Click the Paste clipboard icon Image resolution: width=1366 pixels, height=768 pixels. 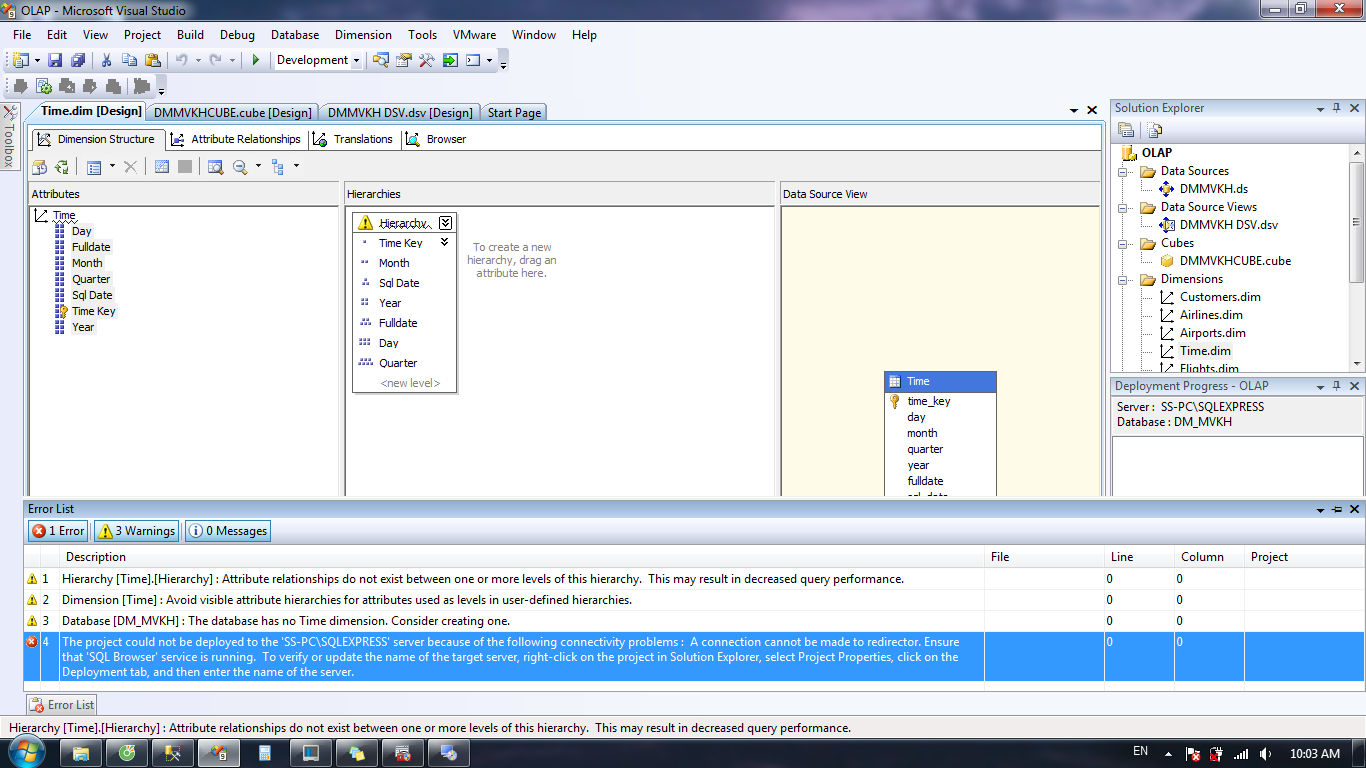(152, 60)
